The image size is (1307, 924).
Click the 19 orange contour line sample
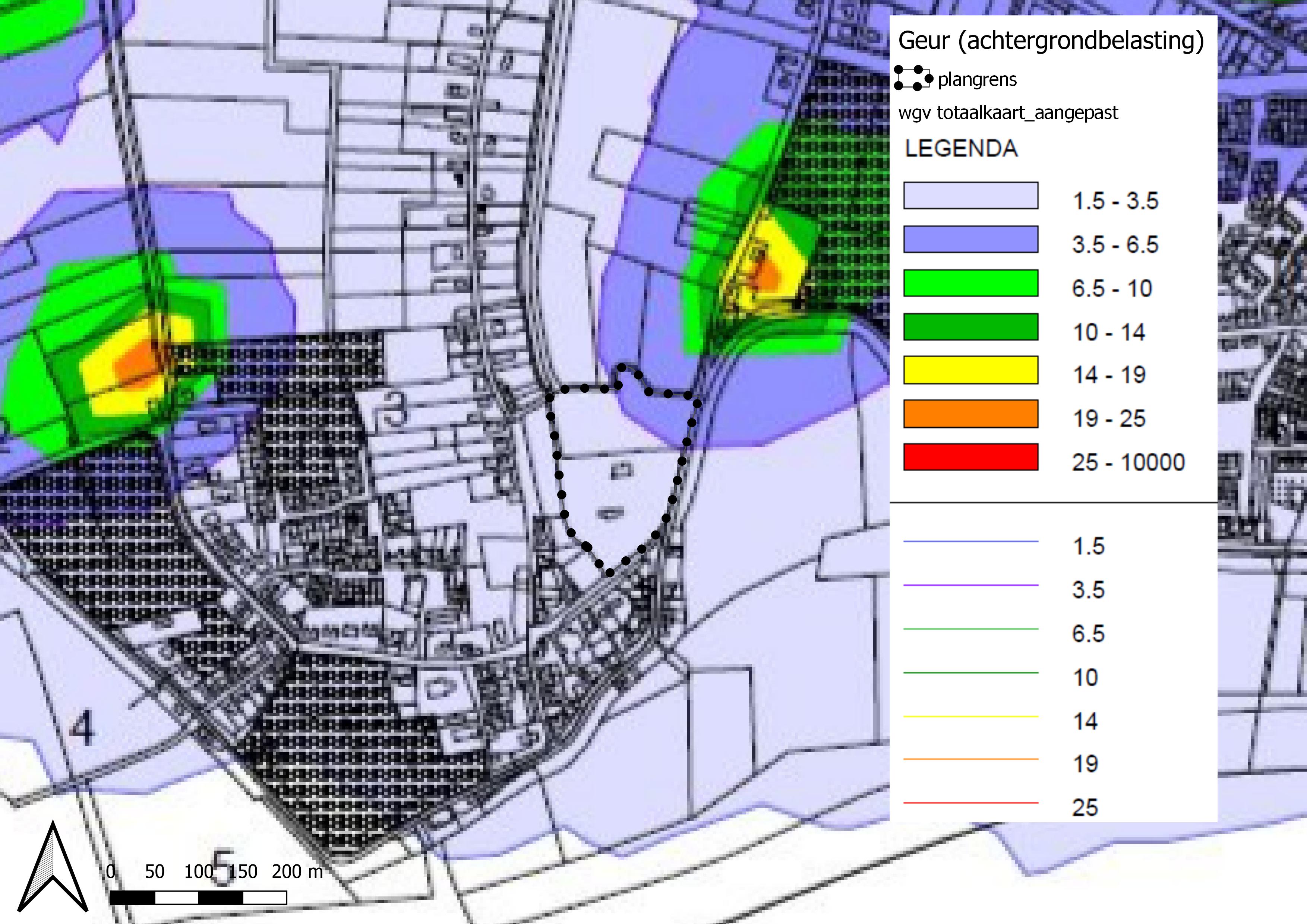point(970,759)
